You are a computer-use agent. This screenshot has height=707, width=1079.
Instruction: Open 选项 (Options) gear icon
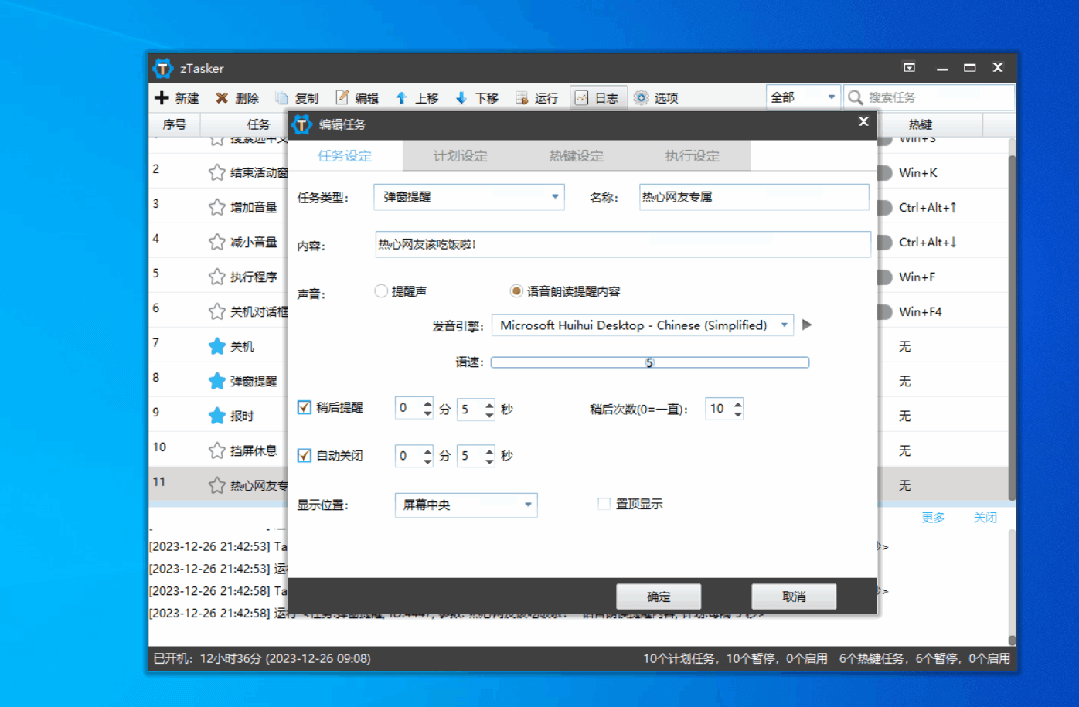[641, 98]
